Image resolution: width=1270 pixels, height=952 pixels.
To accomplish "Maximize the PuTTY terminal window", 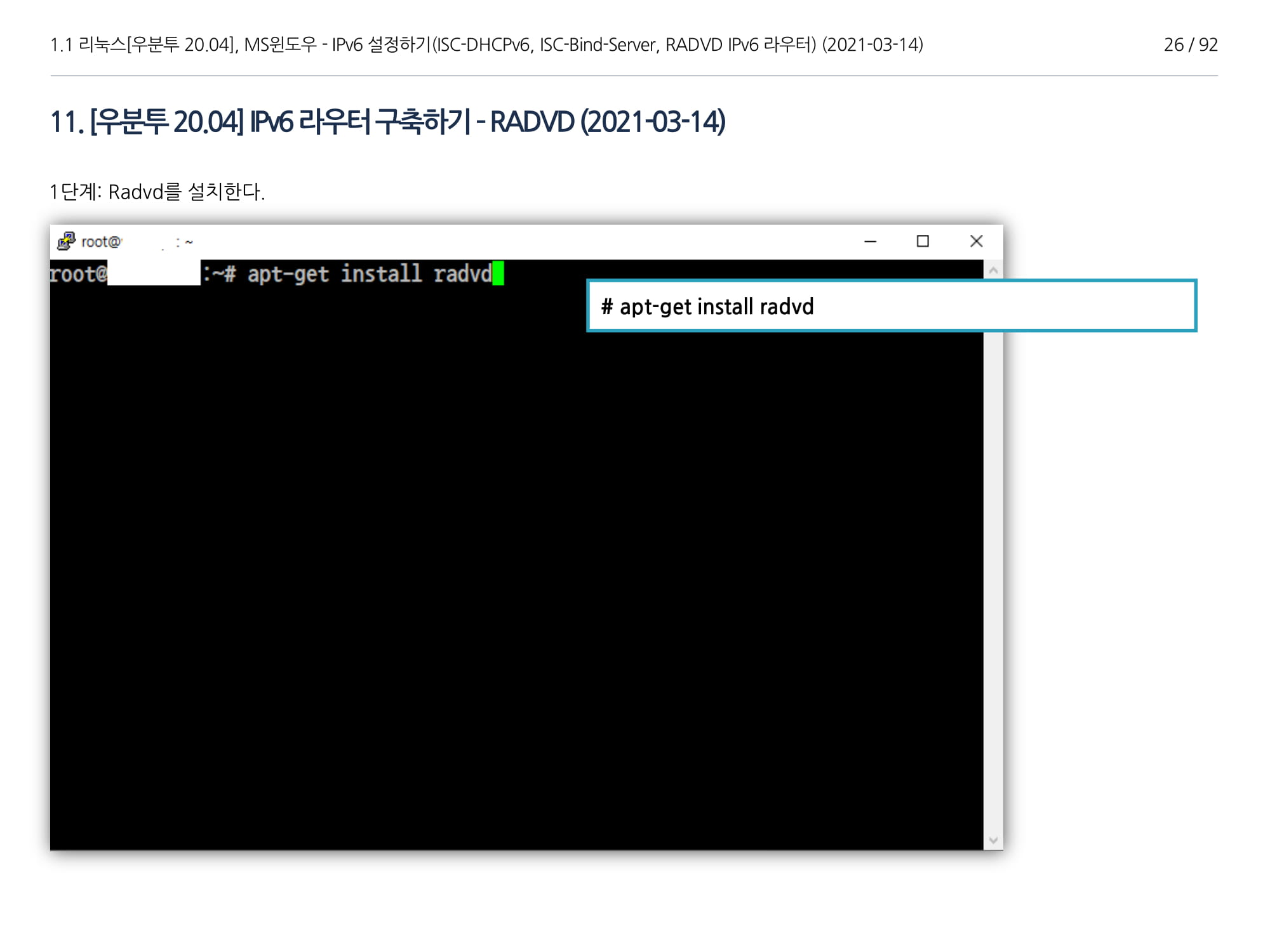I will click(923, 241).
